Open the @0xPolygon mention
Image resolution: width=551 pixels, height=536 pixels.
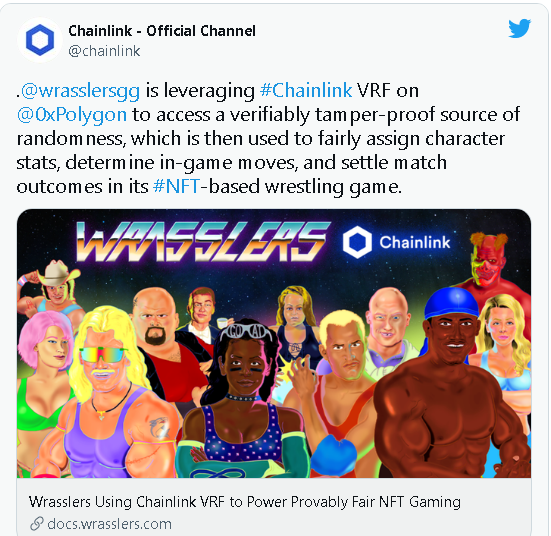tap(72, 115)
